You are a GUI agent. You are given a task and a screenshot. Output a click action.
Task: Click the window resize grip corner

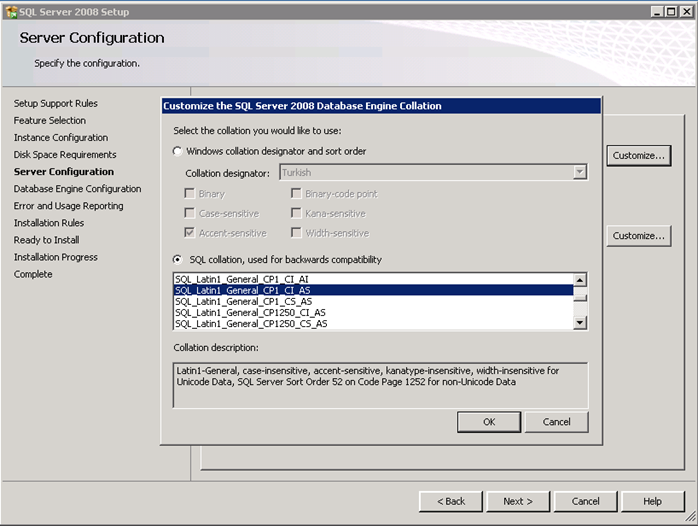click(x=690, y=518)
